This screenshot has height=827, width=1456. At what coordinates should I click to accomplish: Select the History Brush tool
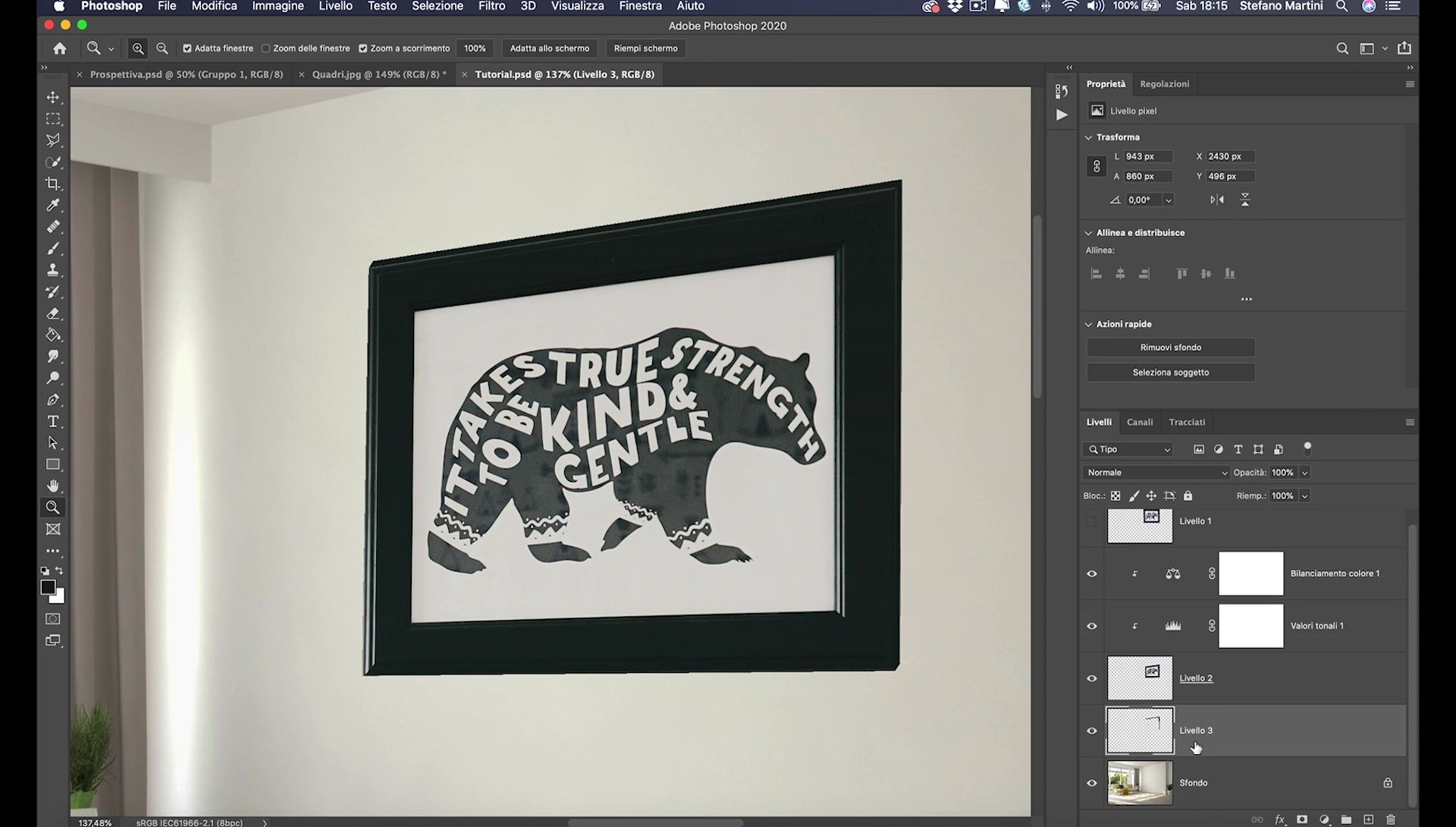click(53, 292)
